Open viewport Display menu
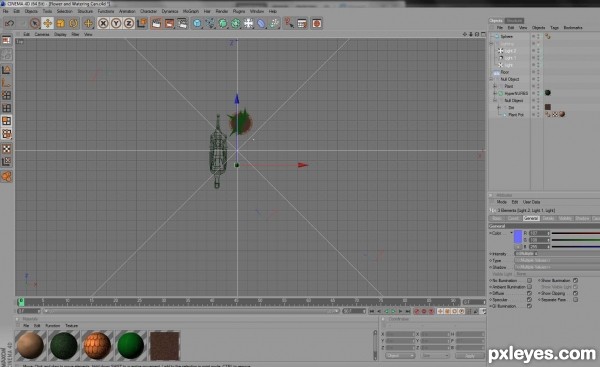The image size is (600, 367). (60, 34)
